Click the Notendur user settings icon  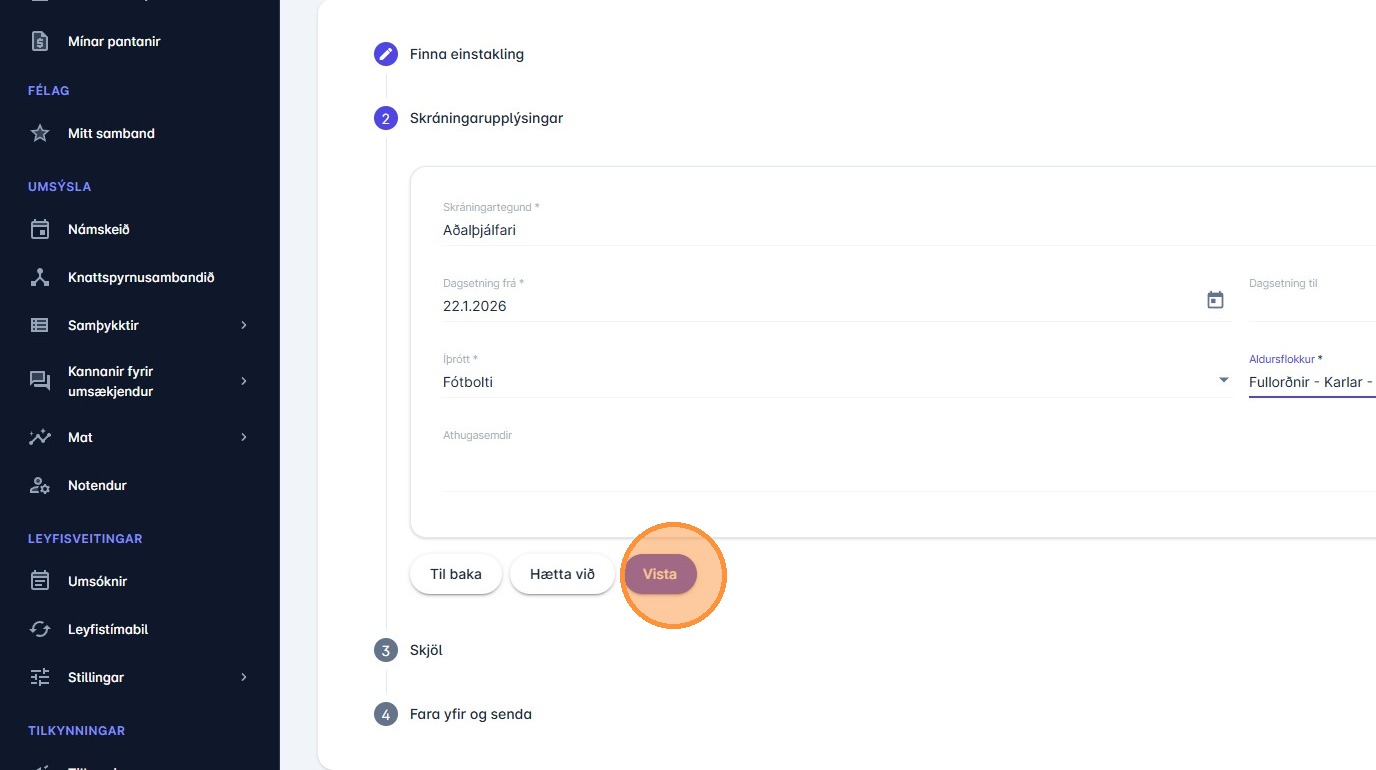coord(40,485)
